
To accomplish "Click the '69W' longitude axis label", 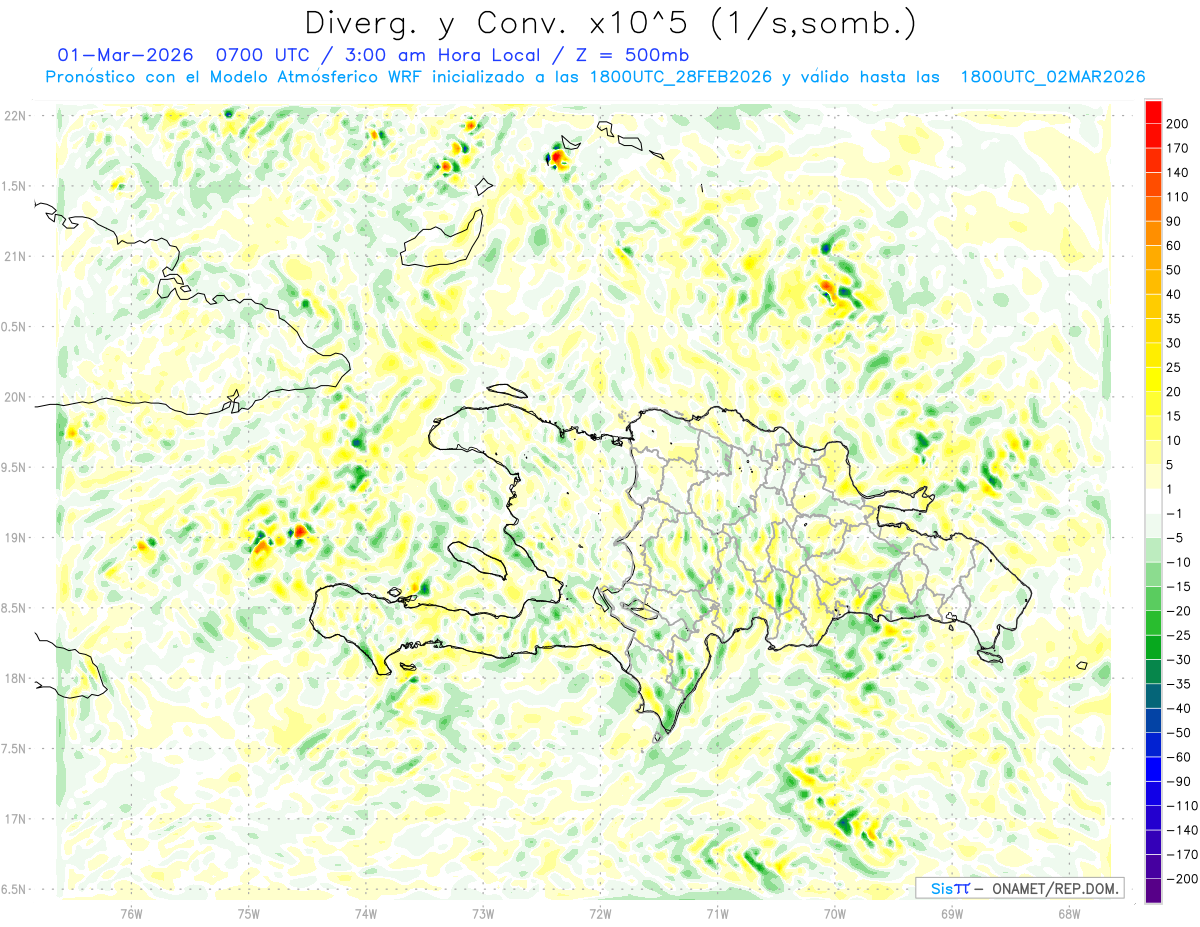I will pos(952,913).
